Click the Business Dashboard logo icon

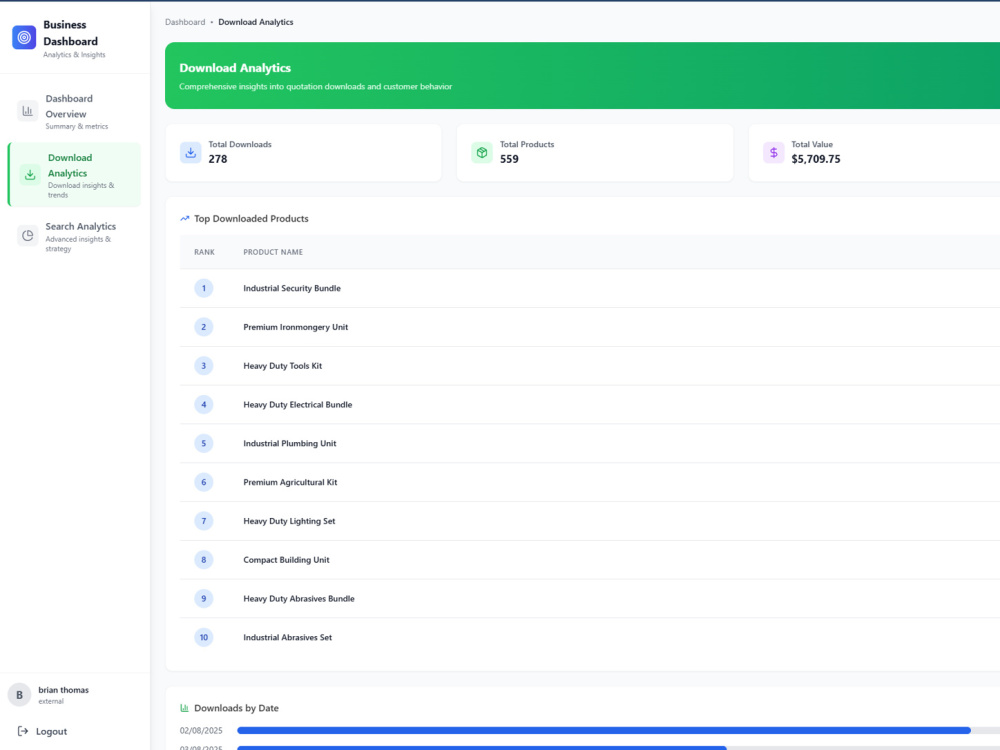[24, 38]
